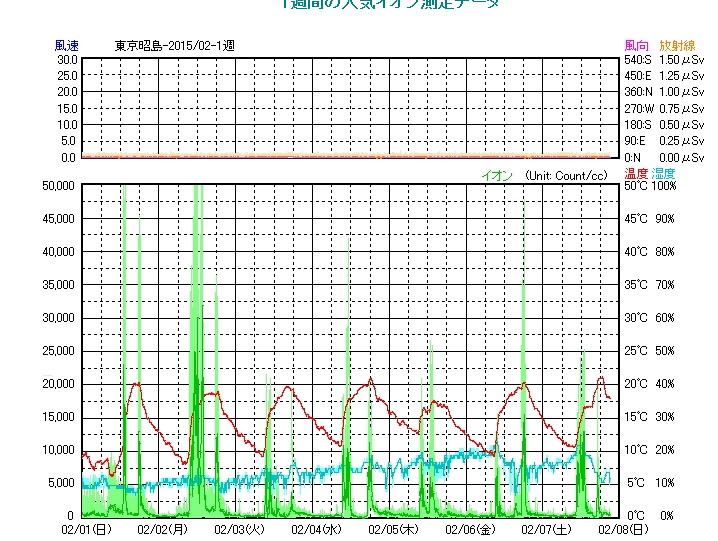Click the 100% humidity axis value

[664, 186]
